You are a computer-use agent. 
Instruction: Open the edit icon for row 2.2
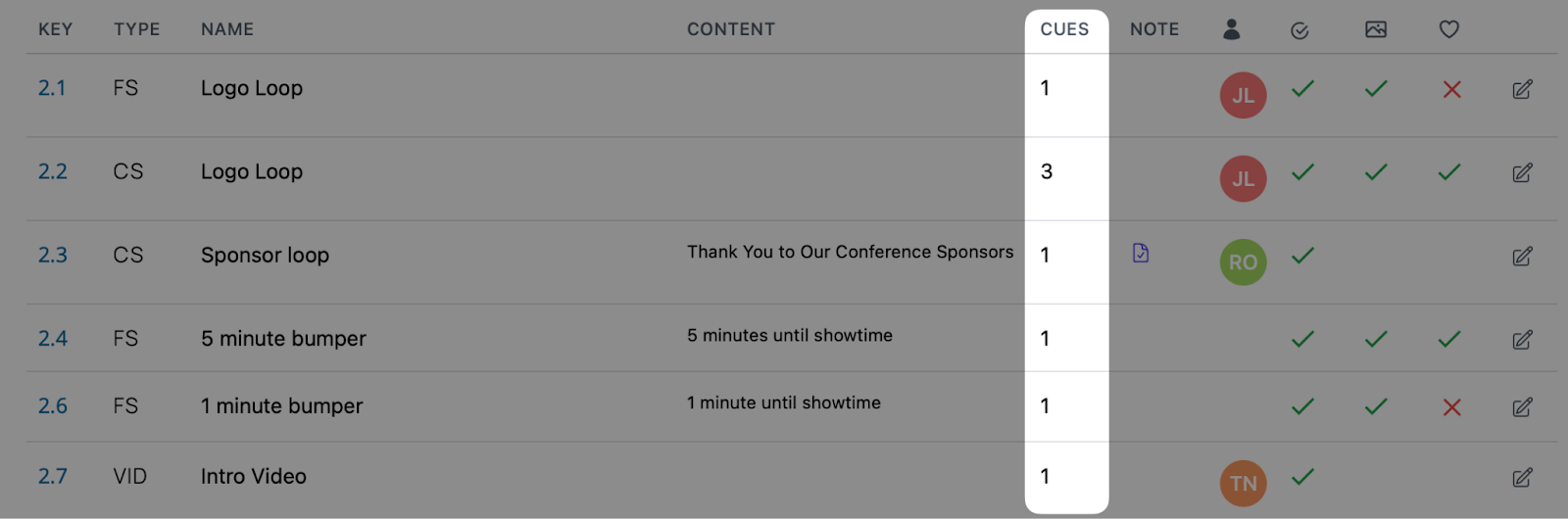click(1522, 172)
